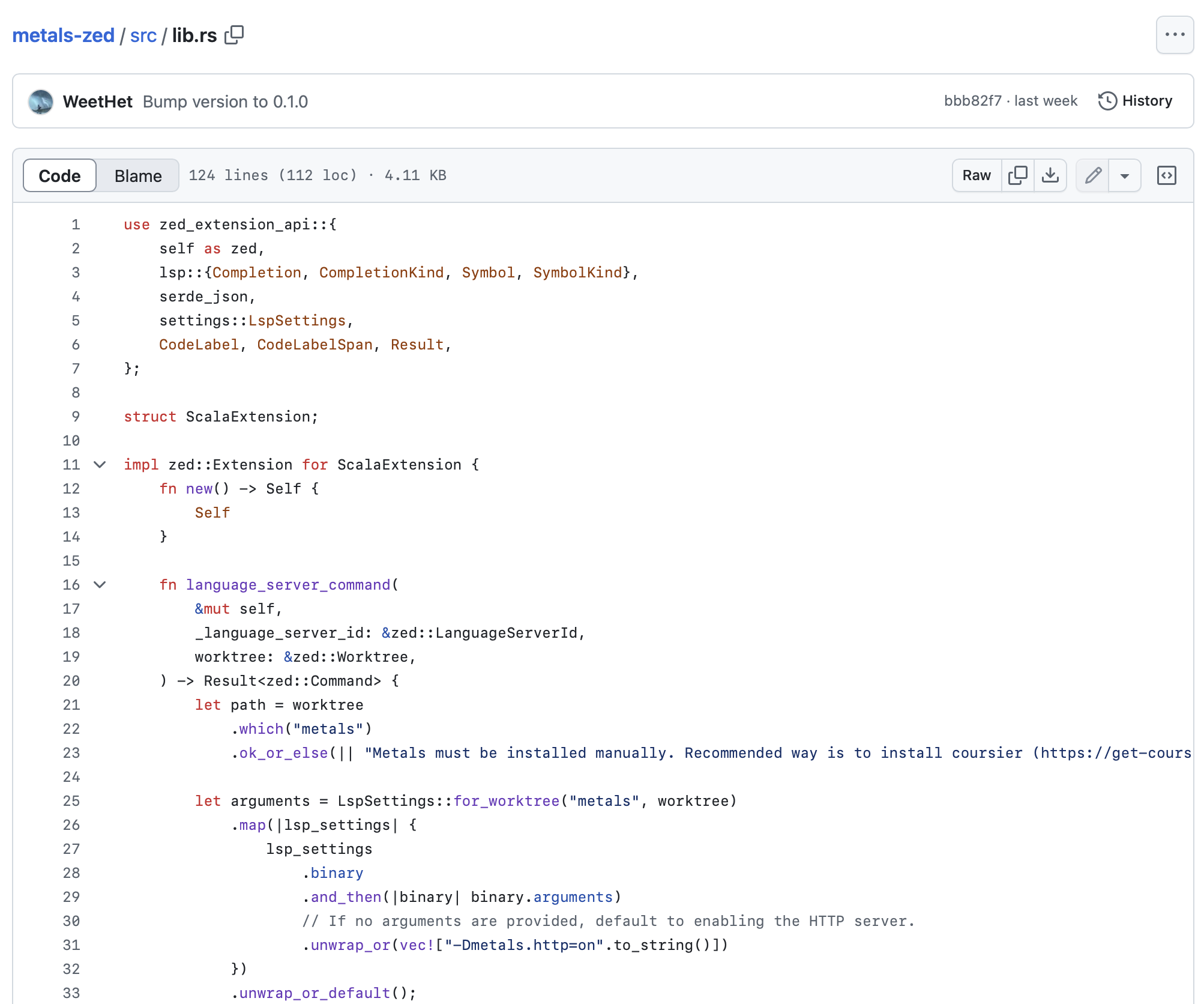Image resolution: width=1204 pixels, height=1004 pixels.
Task: Copy raw file contents icon
Action: click(x=1017, y=175)
